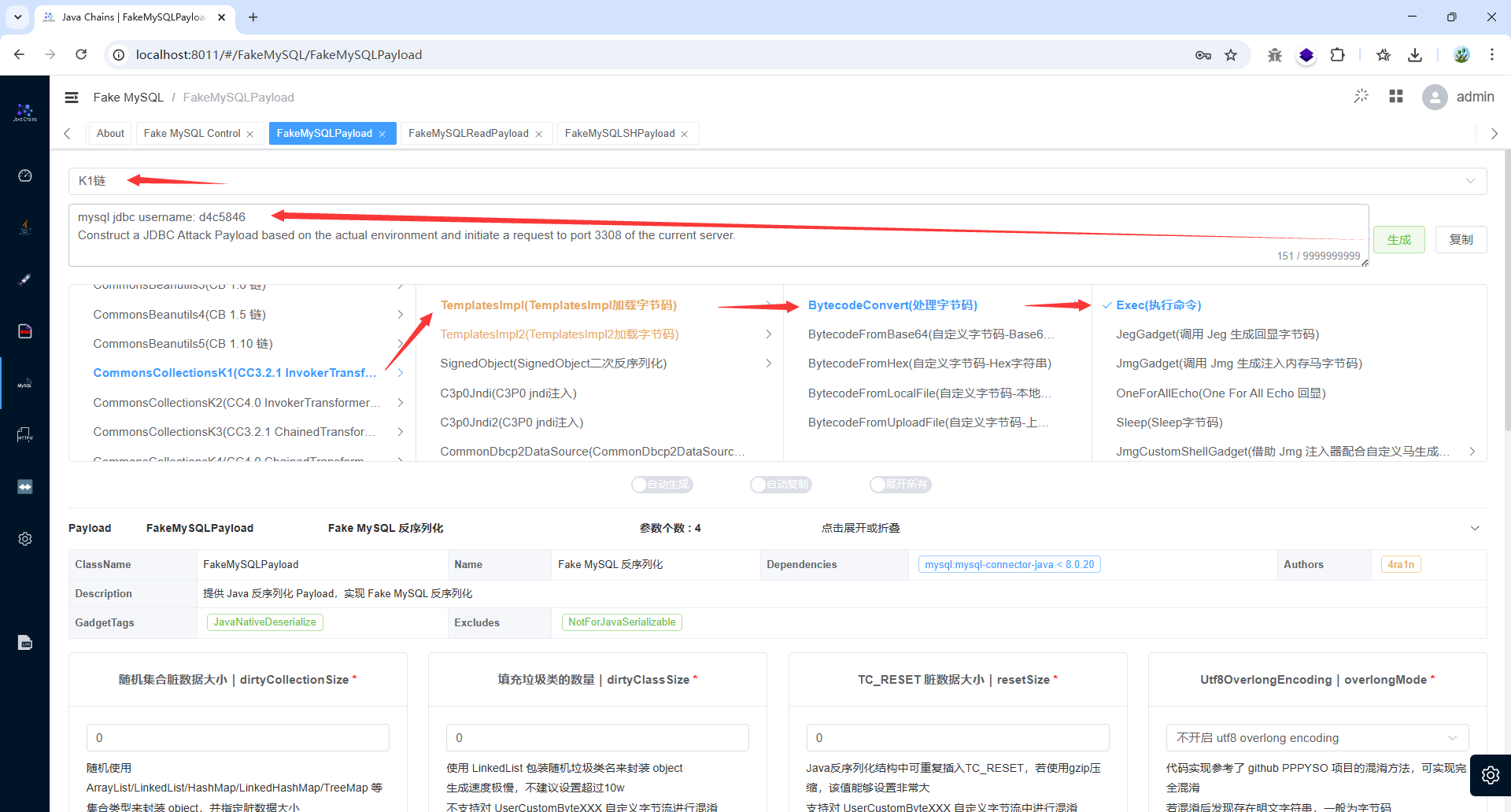Open a new browser tab

253,17
